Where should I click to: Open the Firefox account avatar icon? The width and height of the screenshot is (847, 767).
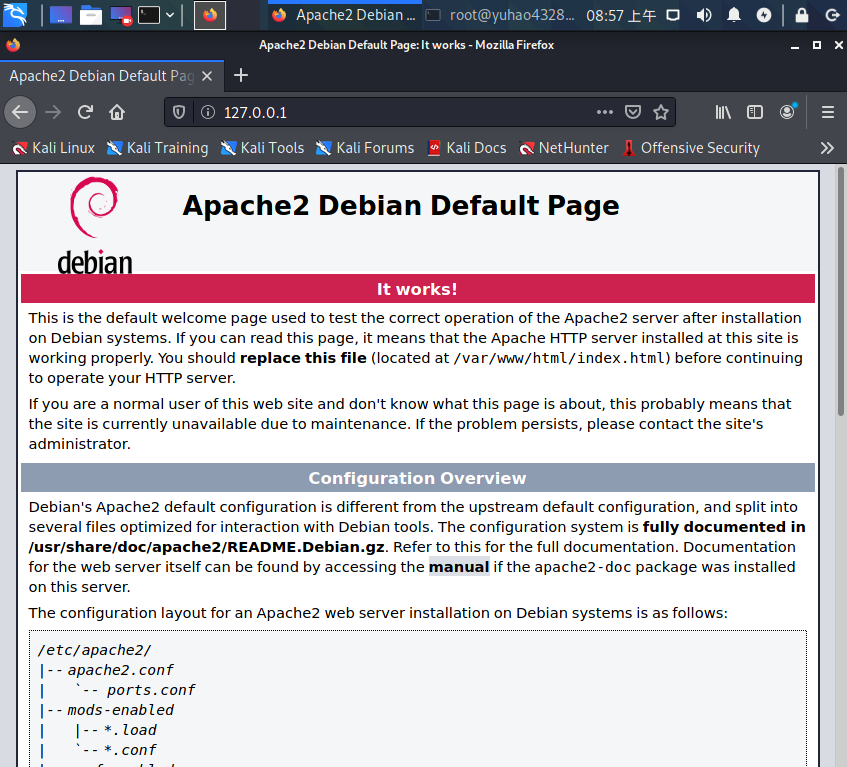click(788, 112)
